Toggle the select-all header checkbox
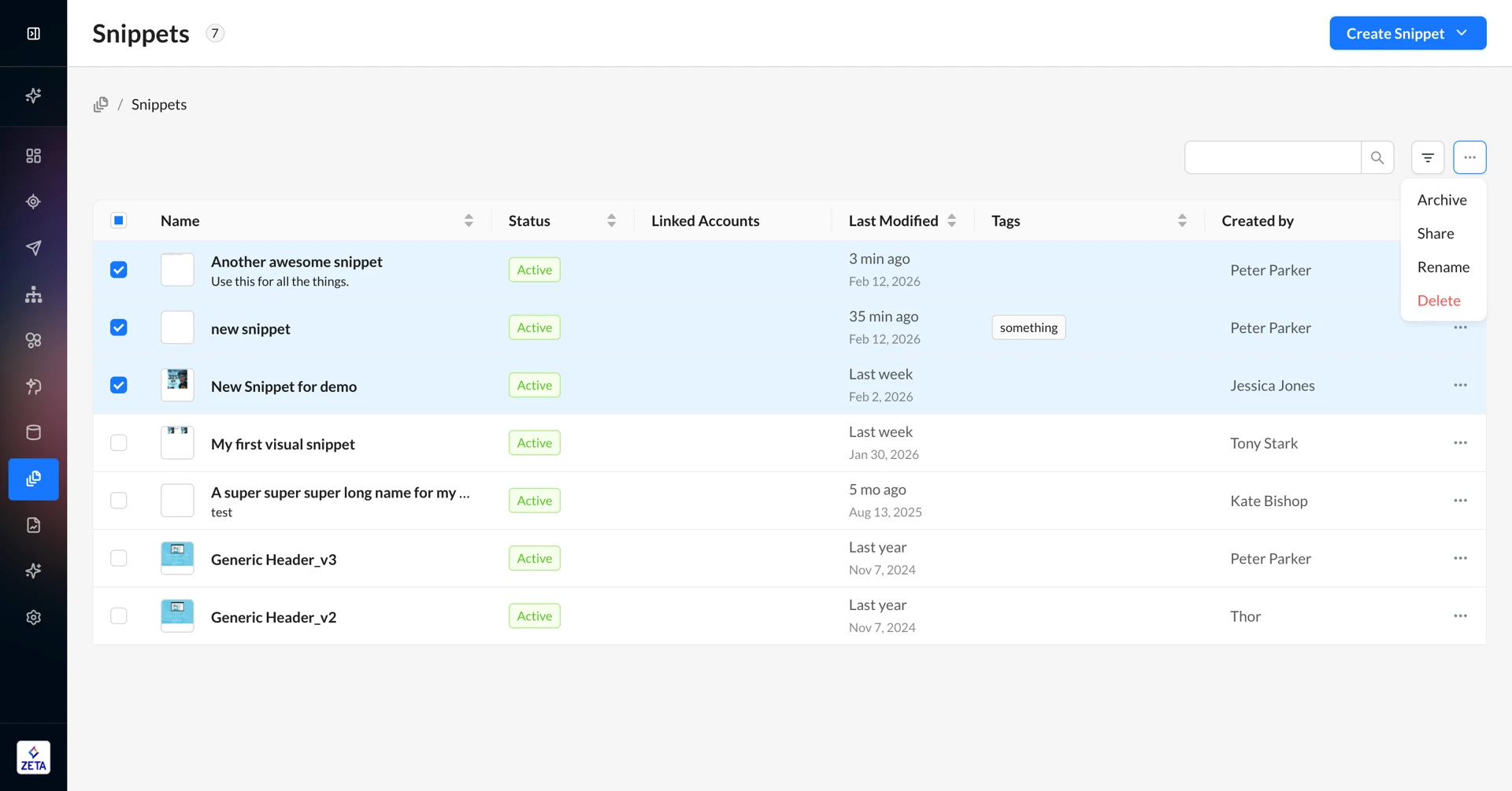The image size is (1512, 791). (119, 220)
